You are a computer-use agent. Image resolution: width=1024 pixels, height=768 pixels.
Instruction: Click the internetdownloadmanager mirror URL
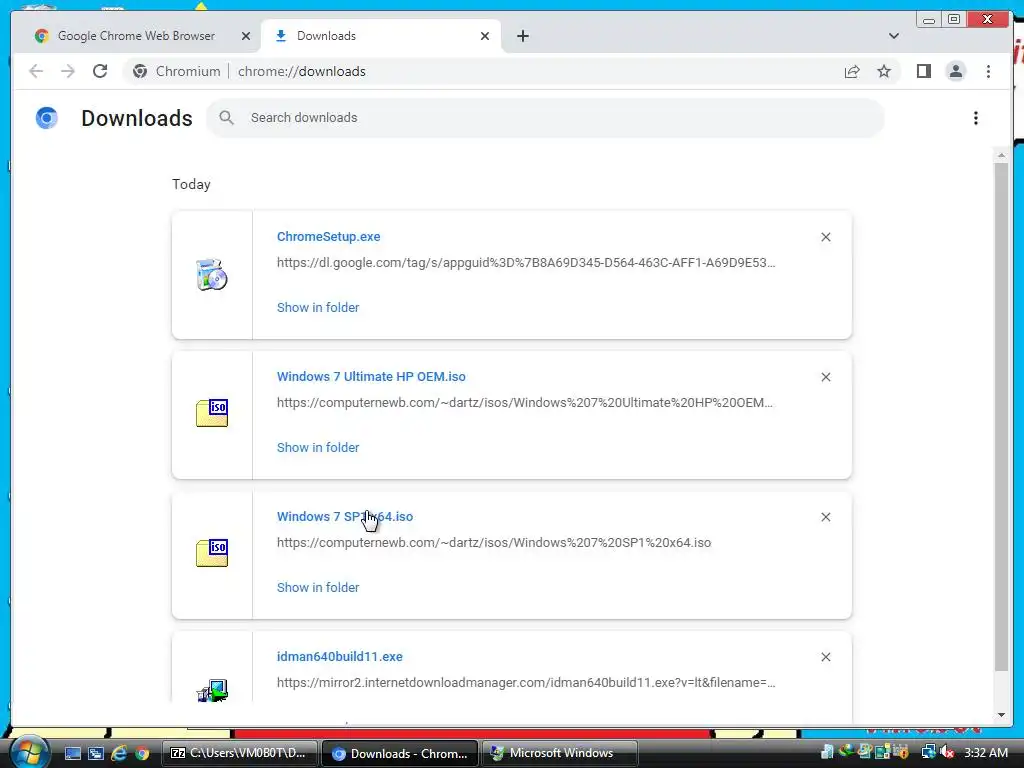(526, 682)
